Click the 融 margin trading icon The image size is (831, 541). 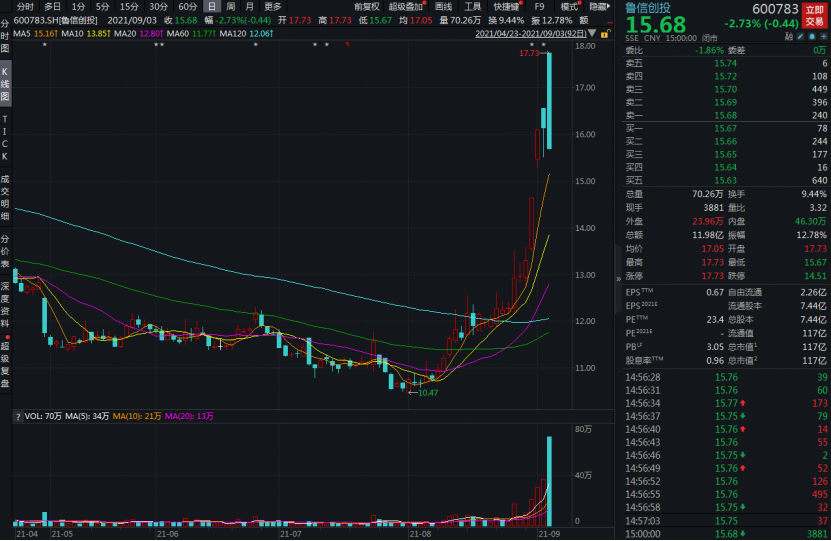coord(789,37)
